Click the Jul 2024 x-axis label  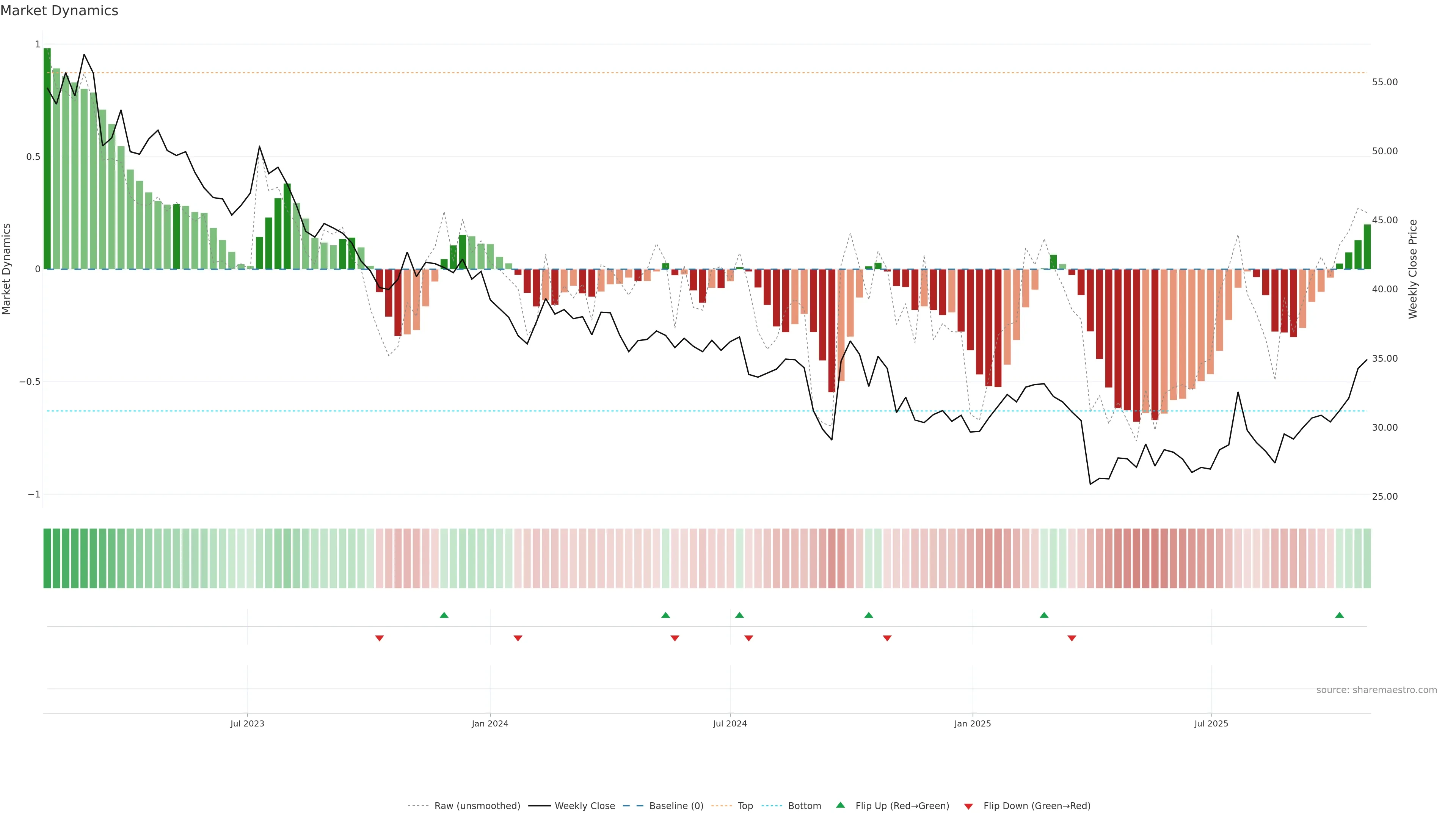pos(730,723)
